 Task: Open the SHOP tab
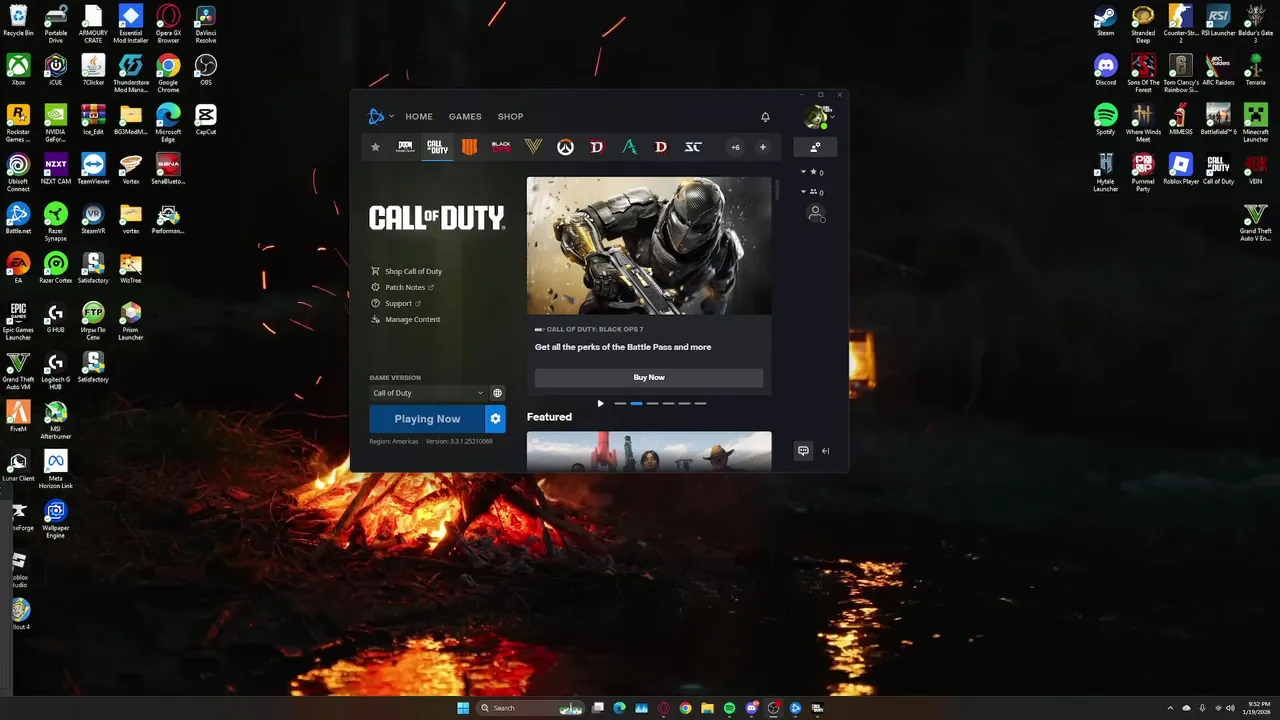pos(511,117)
